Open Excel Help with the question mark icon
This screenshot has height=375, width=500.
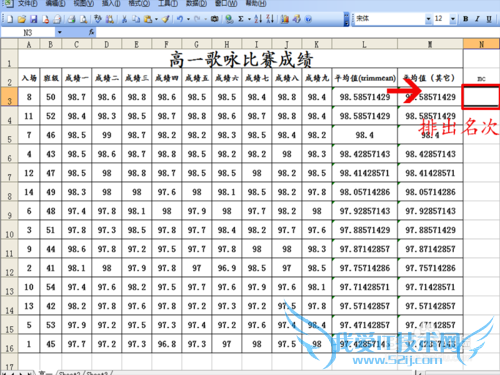pyautogui.click(x=308, y=19)
